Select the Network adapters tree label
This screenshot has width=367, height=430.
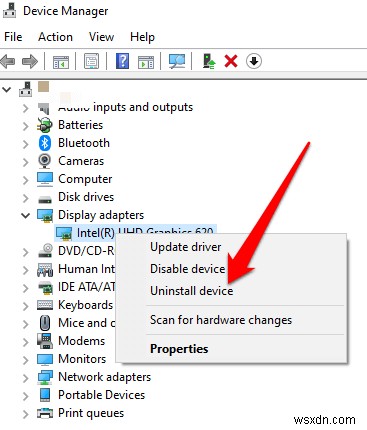click(x=104, y=377)
